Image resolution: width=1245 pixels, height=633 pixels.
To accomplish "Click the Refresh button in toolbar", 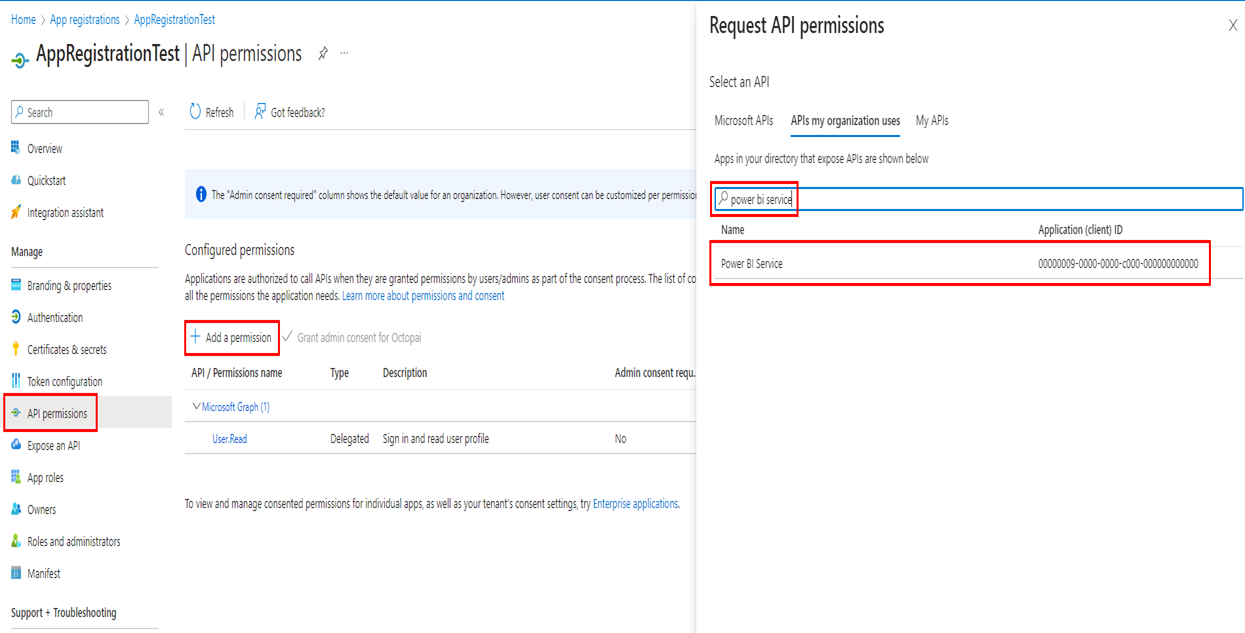I will [211, 112].
